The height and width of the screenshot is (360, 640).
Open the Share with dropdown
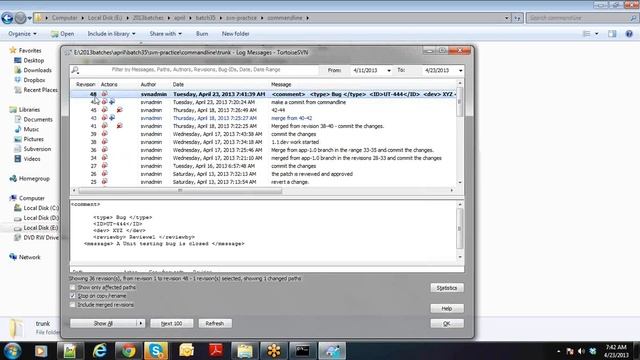165,34
